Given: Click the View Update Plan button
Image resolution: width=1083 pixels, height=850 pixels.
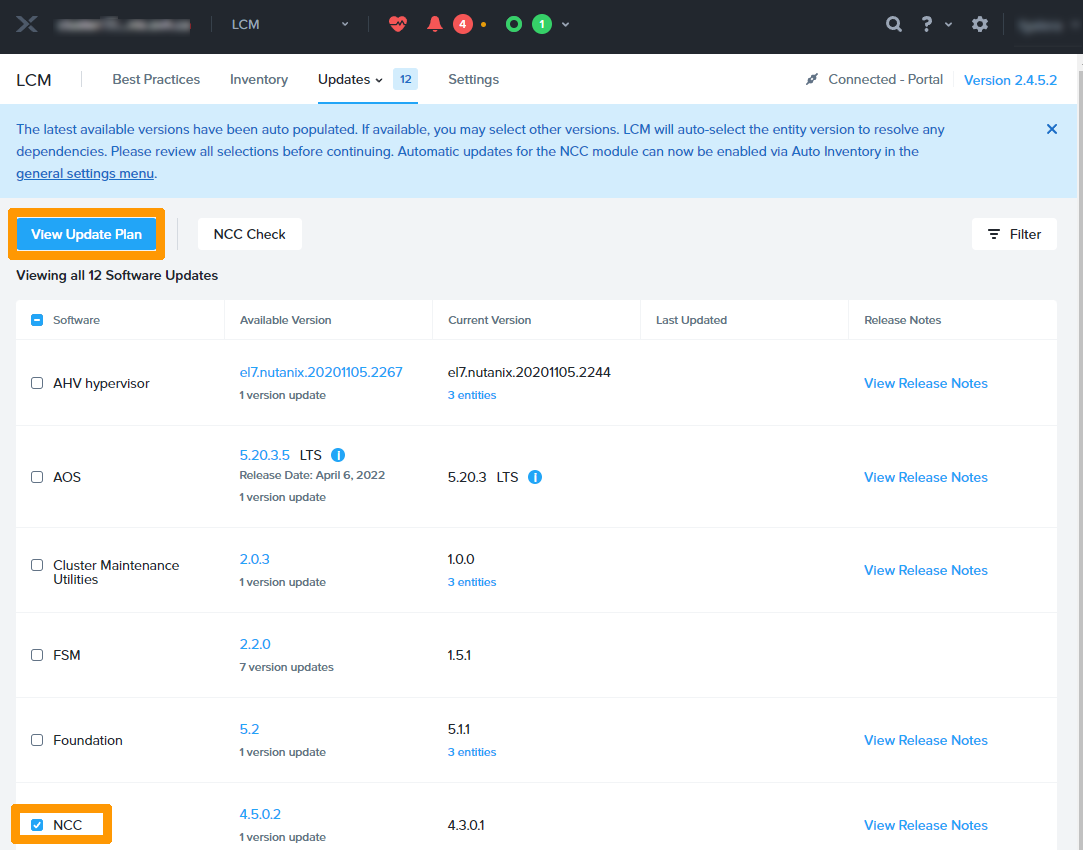Looking at the screenshot, I should (87, 234).
